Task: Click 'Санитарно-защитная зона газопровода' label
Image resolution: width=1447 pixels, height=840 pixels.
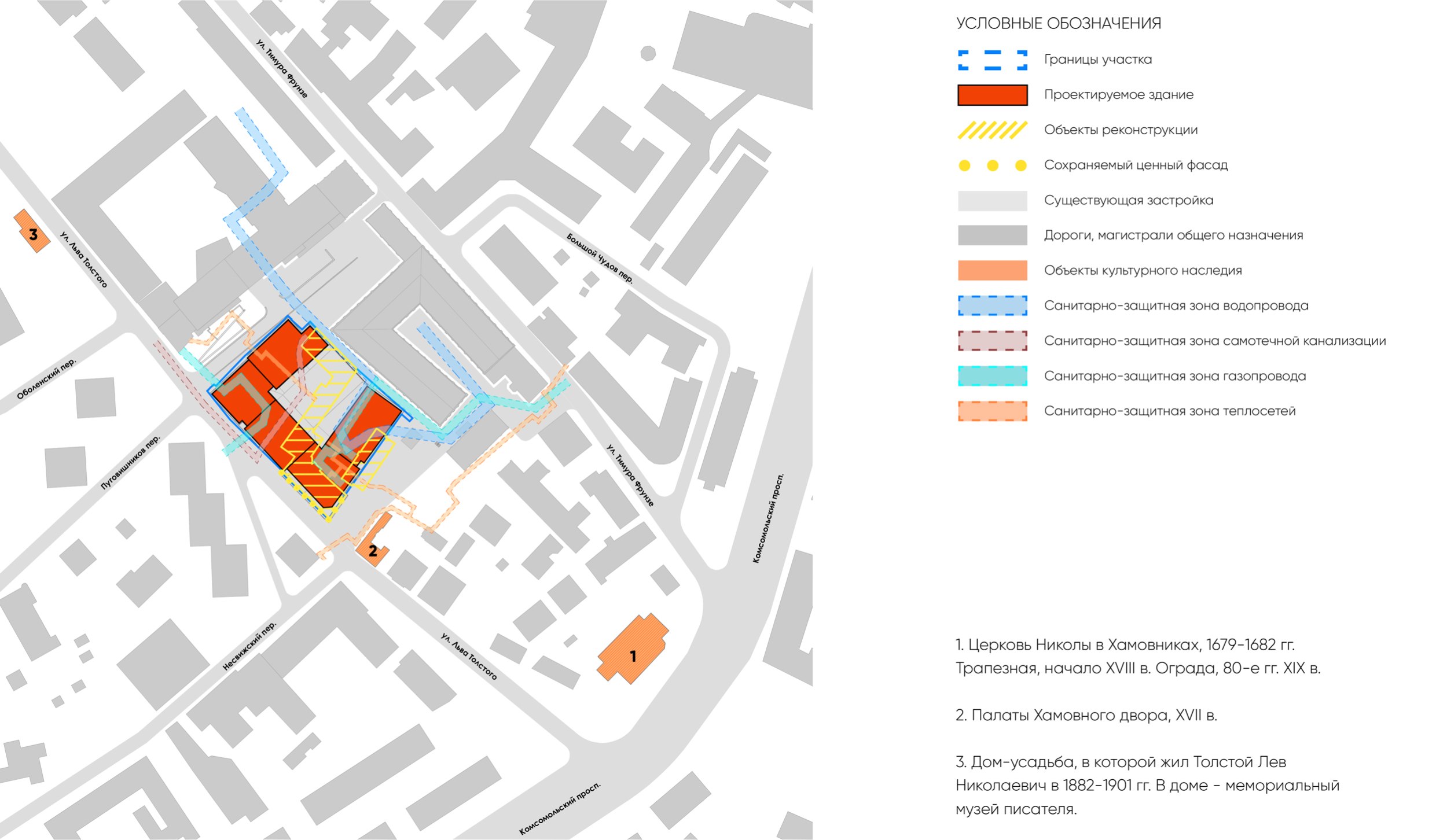Action: coord(1174,377)
